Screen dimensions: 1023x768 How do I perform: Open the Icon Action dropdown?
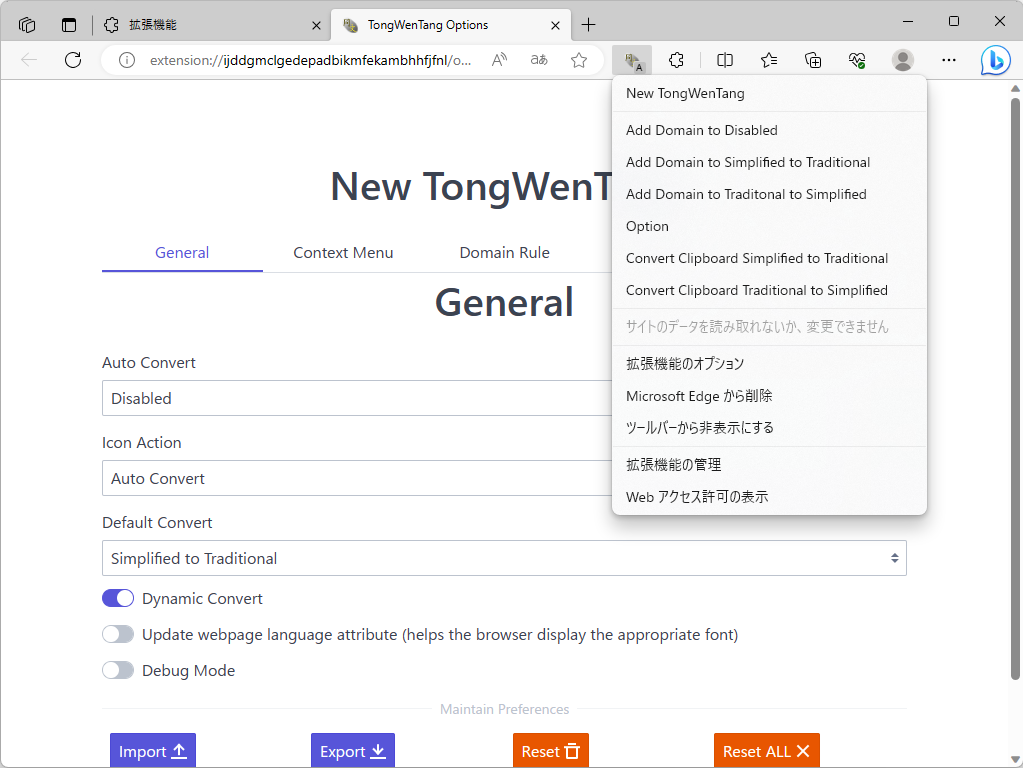coord(357,478)
